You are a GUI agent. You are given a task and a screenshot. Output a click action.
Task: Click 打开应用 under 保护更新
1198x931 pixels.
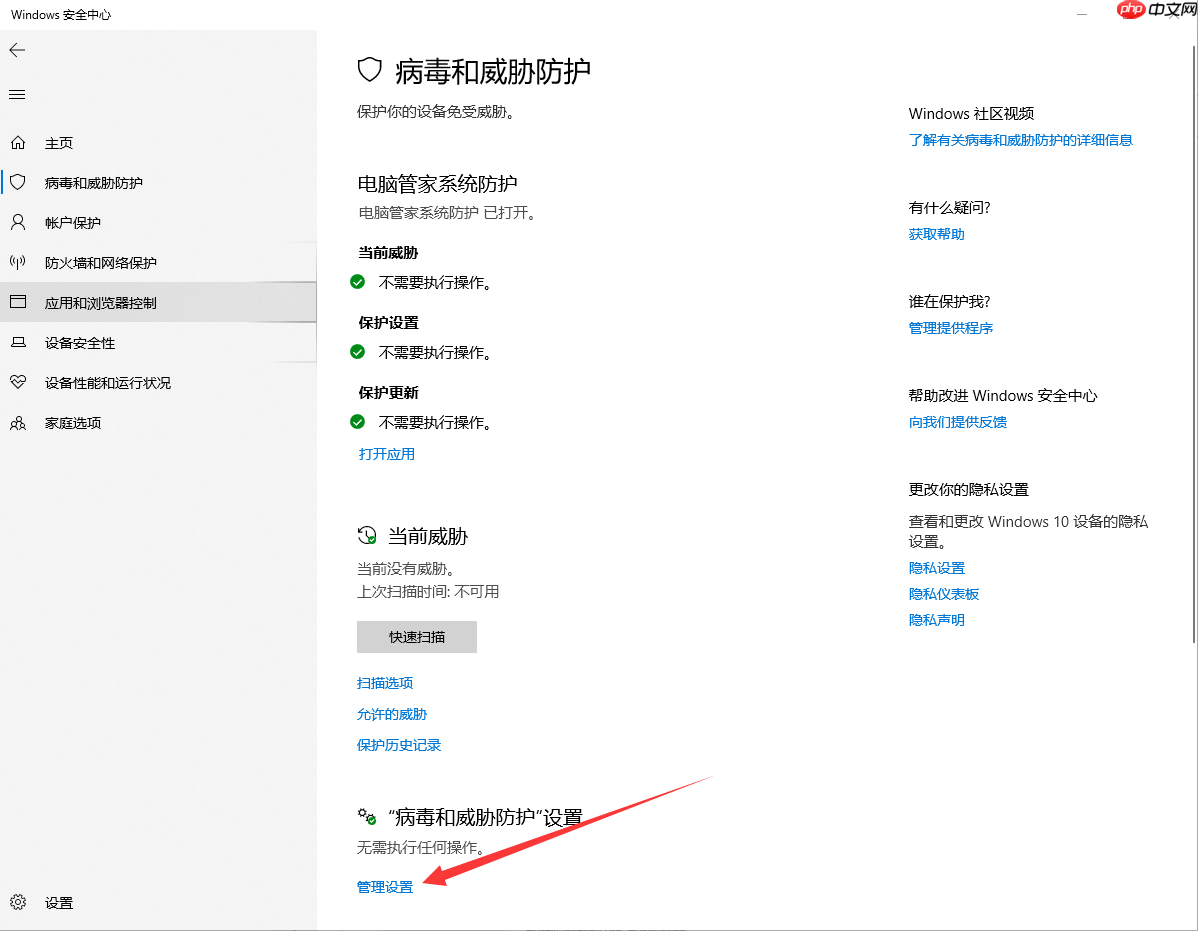click(x=386, y=453)
